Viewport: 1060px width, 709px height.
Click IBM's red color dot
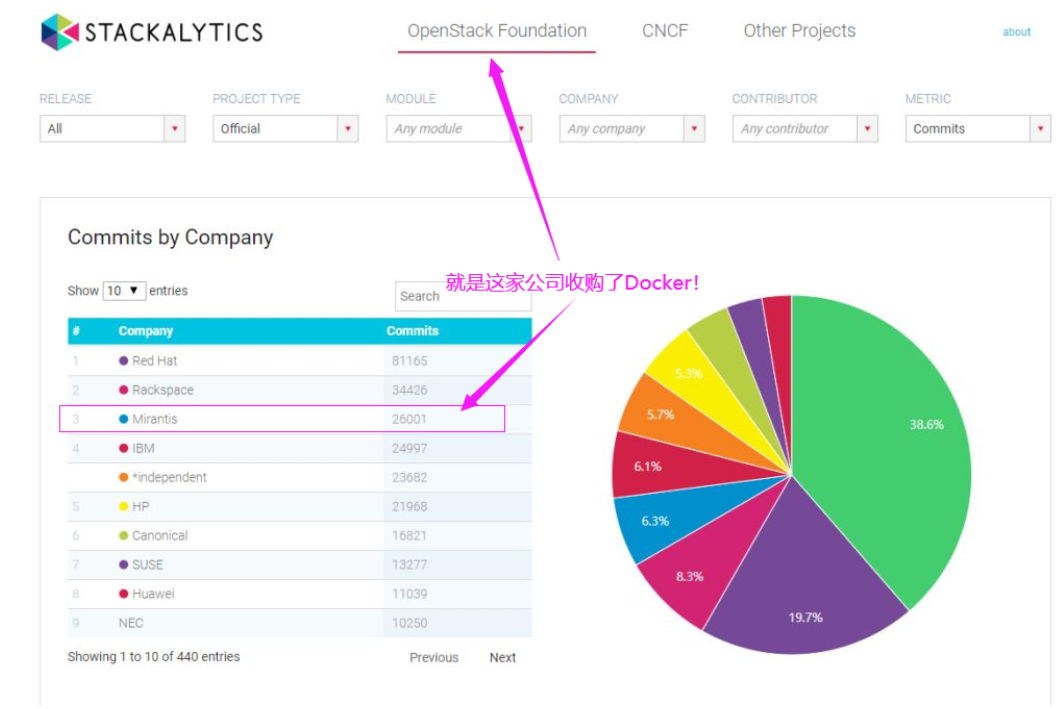coord(123,448)
